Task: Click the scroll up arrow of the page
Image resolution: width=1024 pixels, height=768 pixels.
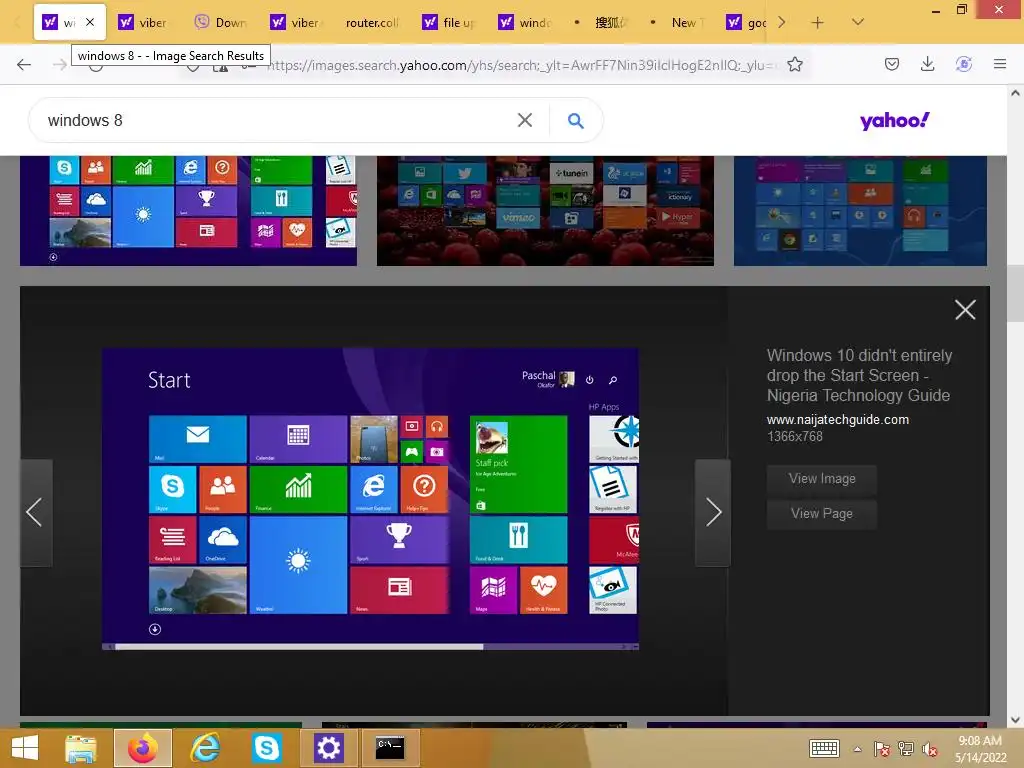Action: tap(1015, 93)
